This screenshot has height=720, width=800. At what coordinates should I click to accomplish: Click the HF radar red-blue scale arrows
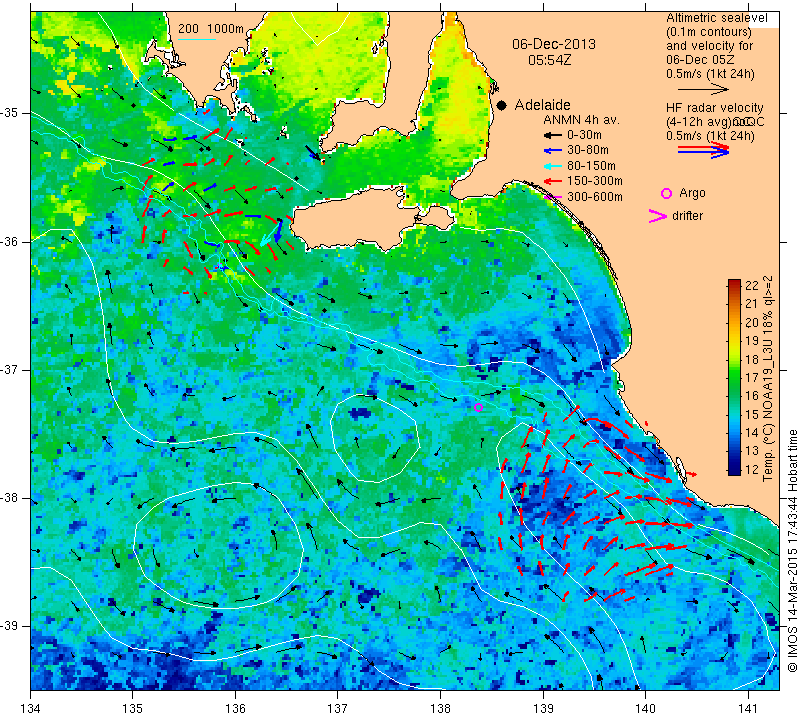[703, 150]
